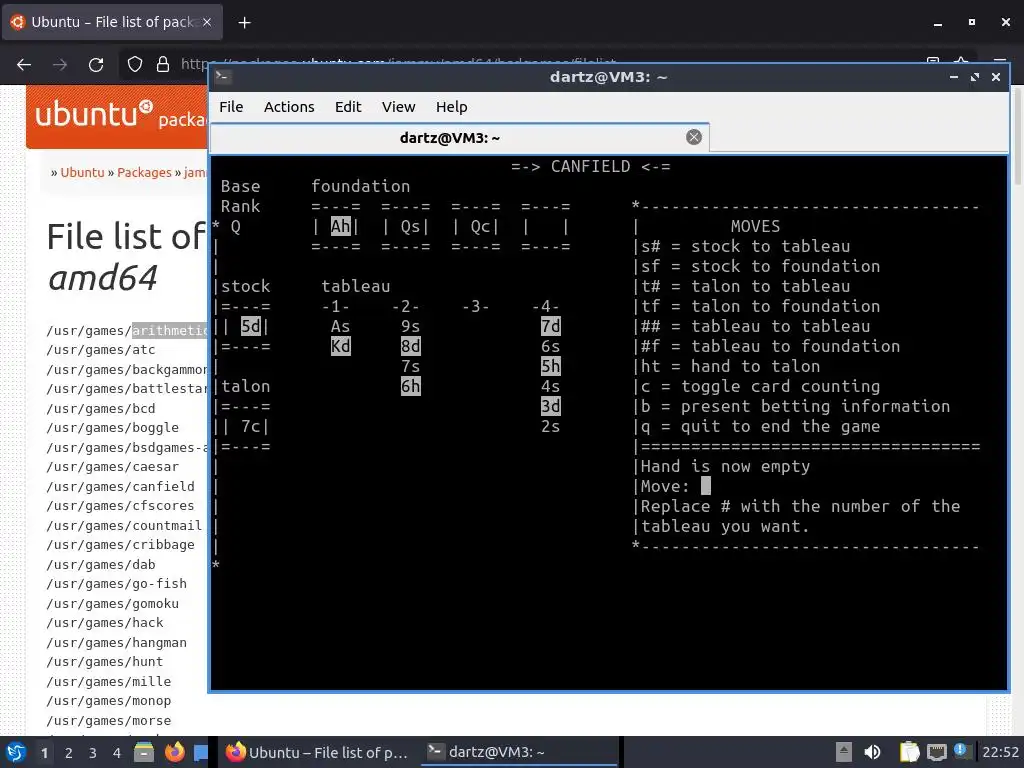Open the clipboard manager tray icon
The width and height of the screenshot is (1024, 768).
pos(908,752)
